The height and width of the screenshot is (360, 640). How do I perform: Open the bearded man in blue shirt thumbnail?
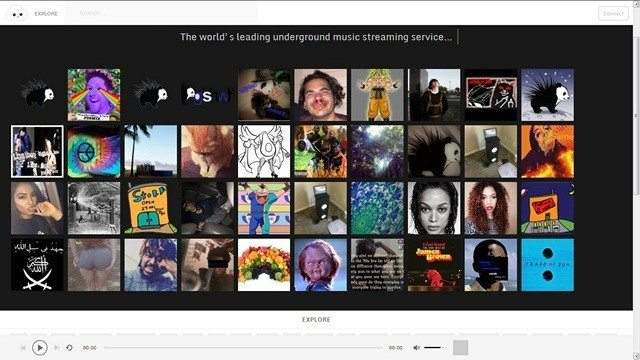coord(151,265)
